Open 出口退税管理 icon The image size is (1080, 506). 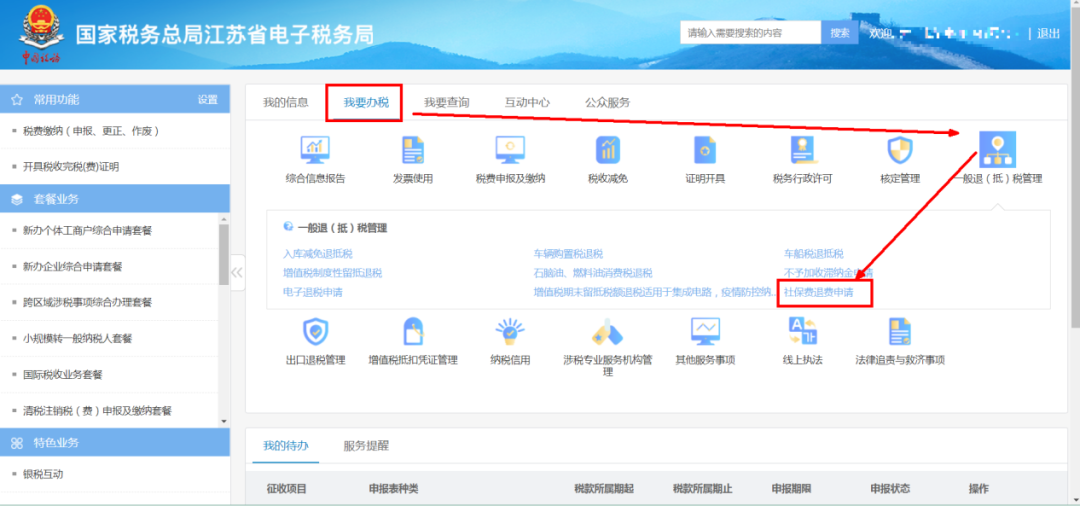click(x=315, y=332)
